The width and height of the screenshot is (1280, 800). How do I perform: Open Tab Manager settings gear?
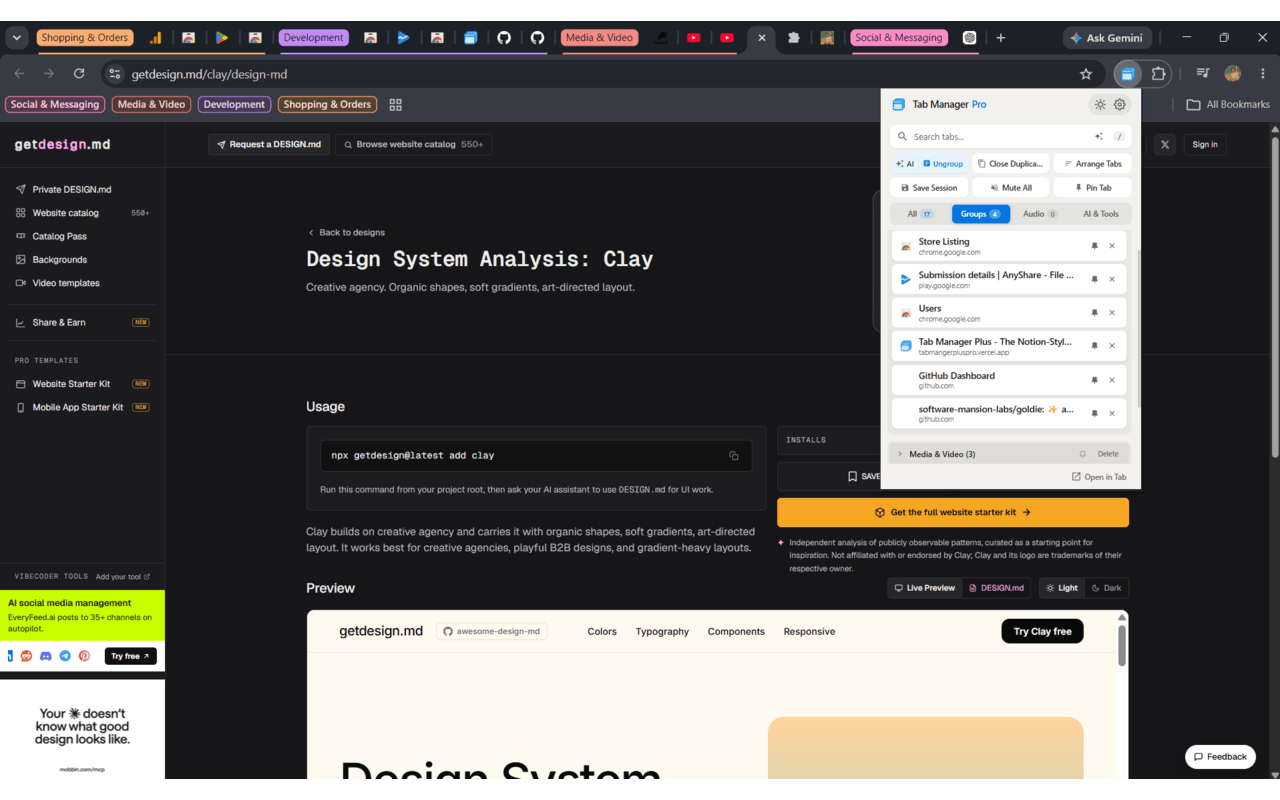1120,104
